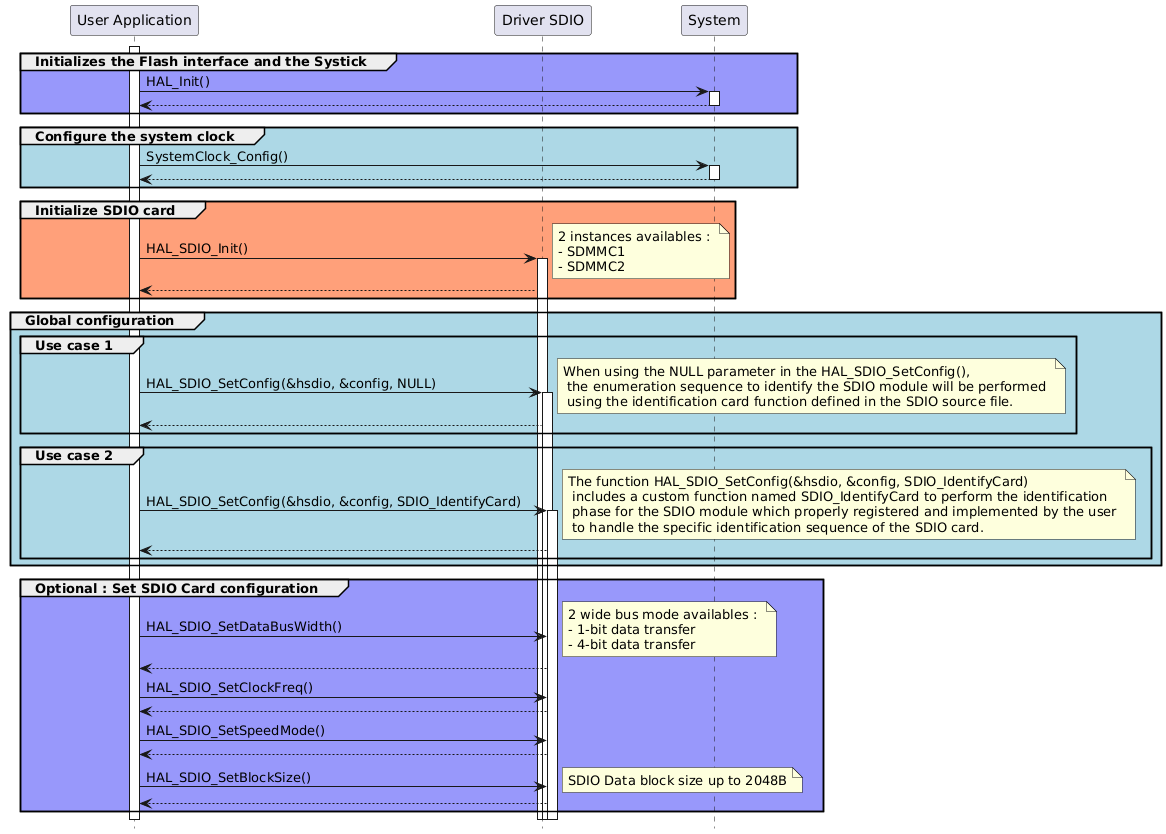1166x834 pixels.
Task: Select the 'Configure the system clock' group label
Action: (135, 137)
